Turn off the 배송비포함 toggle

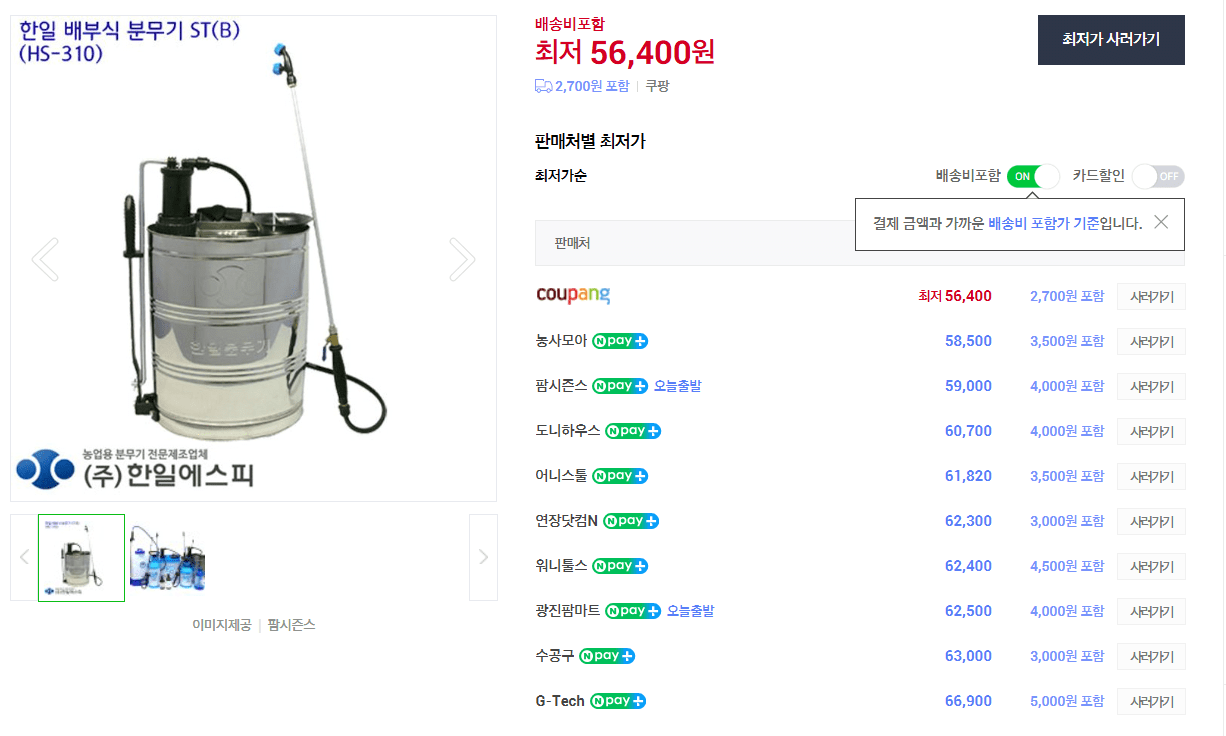coord(1033,176)
